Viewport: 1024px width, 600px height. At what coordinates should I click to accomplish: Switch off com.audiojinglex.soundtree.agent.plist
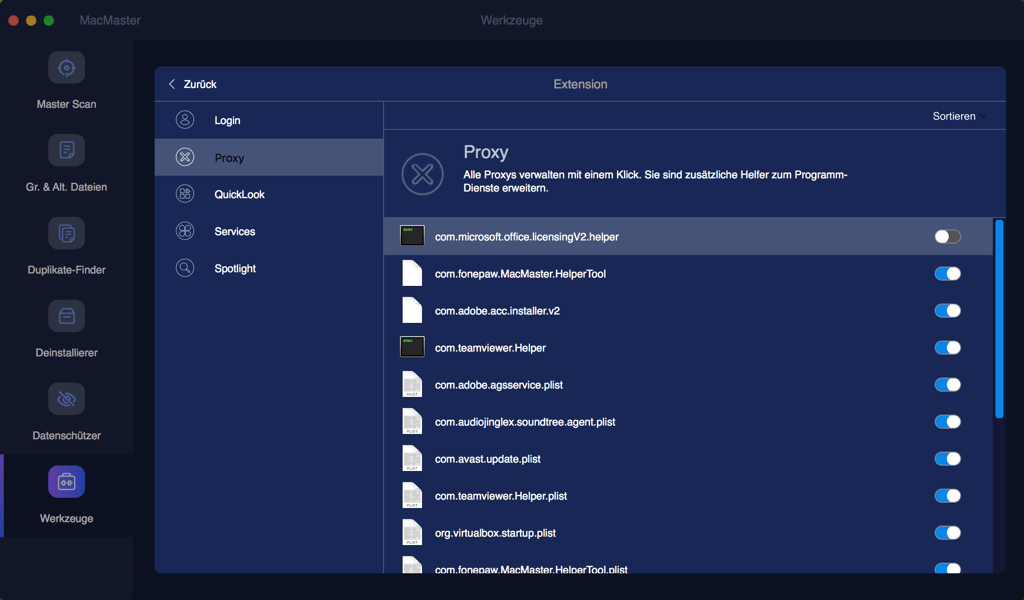pos(948,422)
